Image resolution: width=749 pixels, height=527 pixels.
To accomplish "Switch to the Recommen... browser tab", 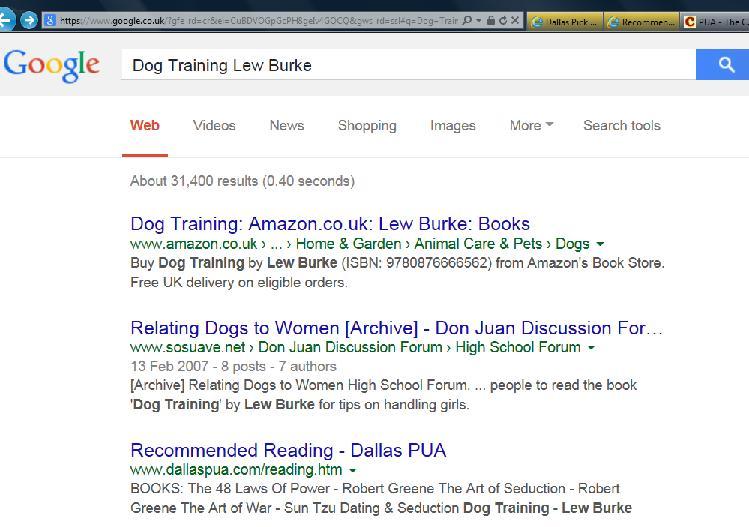I will pyautogui.click(x=642, y=22).
